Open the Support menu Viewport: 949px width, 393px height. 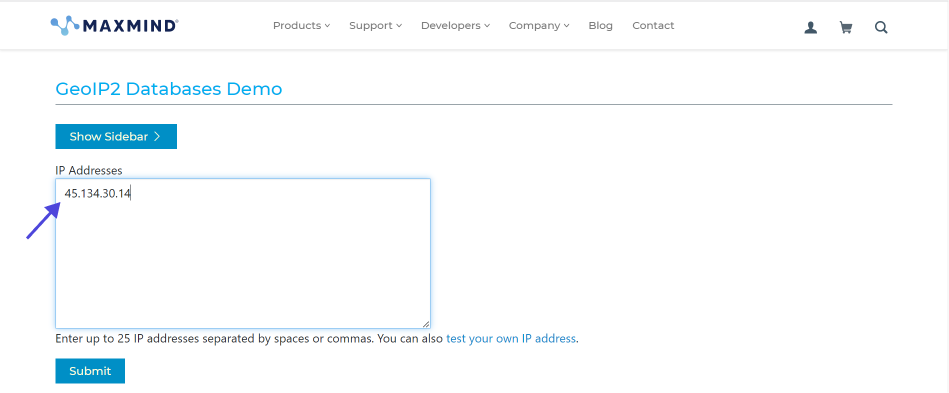pos(375,25)
